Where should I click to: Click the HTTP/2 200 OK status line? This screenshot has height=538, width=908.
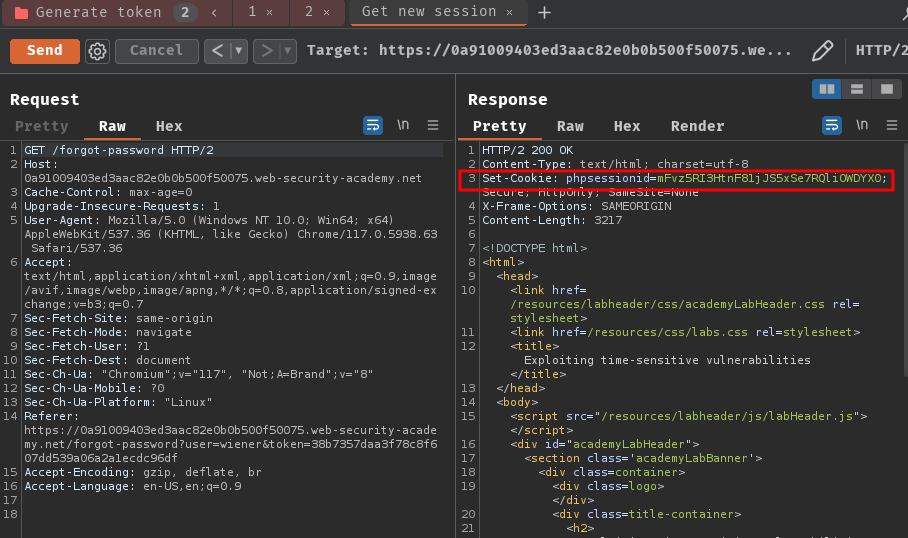(528, 150)
